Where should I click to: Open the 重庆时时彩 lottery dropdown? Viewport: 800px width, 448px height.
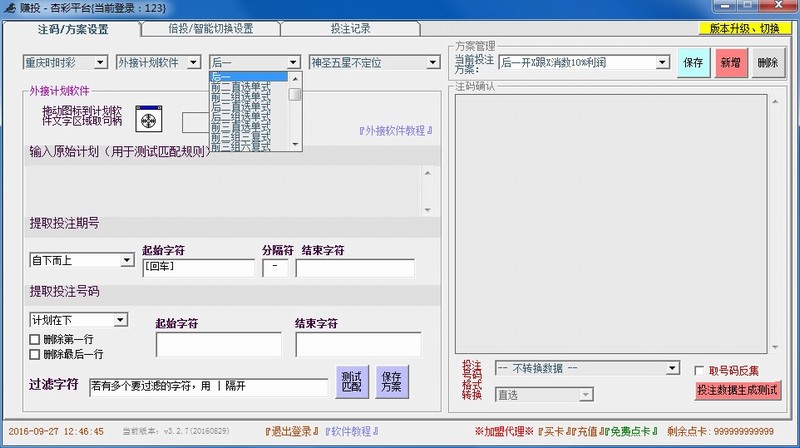[65, 62]
